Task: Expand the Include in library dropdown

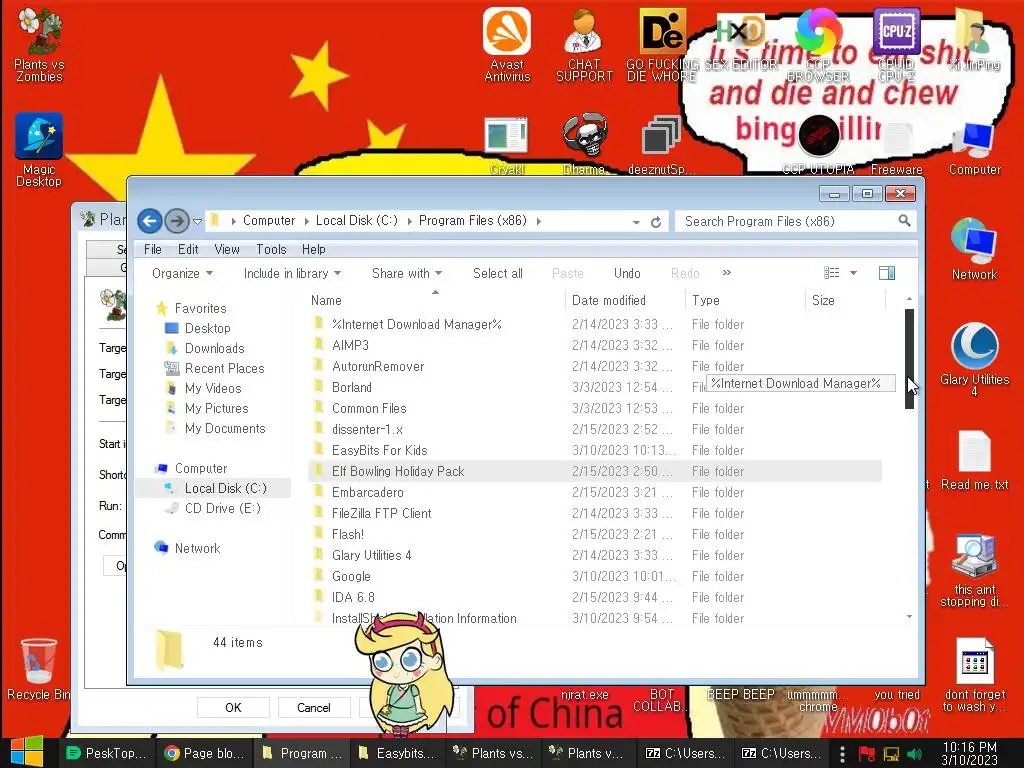Action: 292,274
